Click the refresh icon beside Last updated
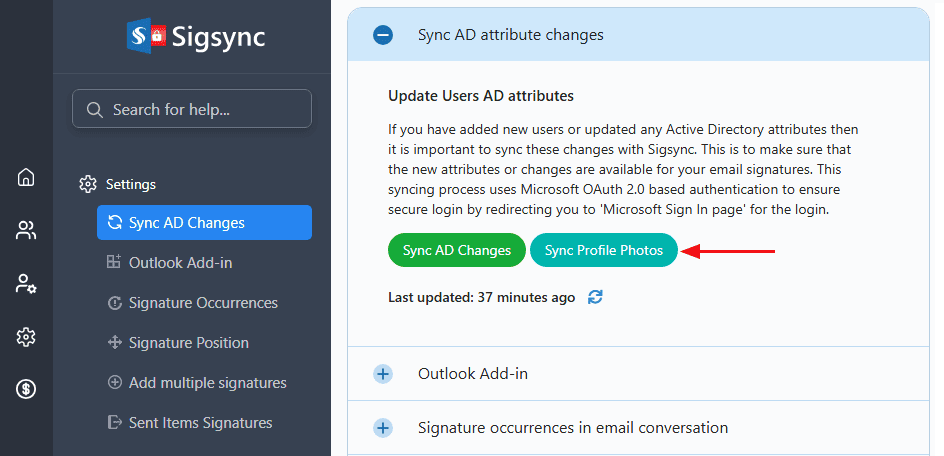The height and width of the screenshot is (456, 944). (x=596, y=297)
